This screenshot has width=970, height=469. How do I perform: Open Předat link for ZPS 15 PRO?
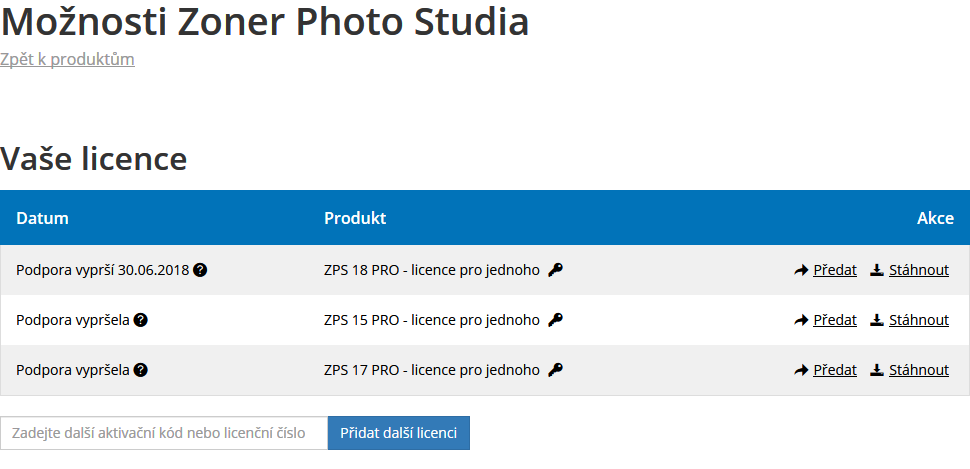(x=835, y=321)
